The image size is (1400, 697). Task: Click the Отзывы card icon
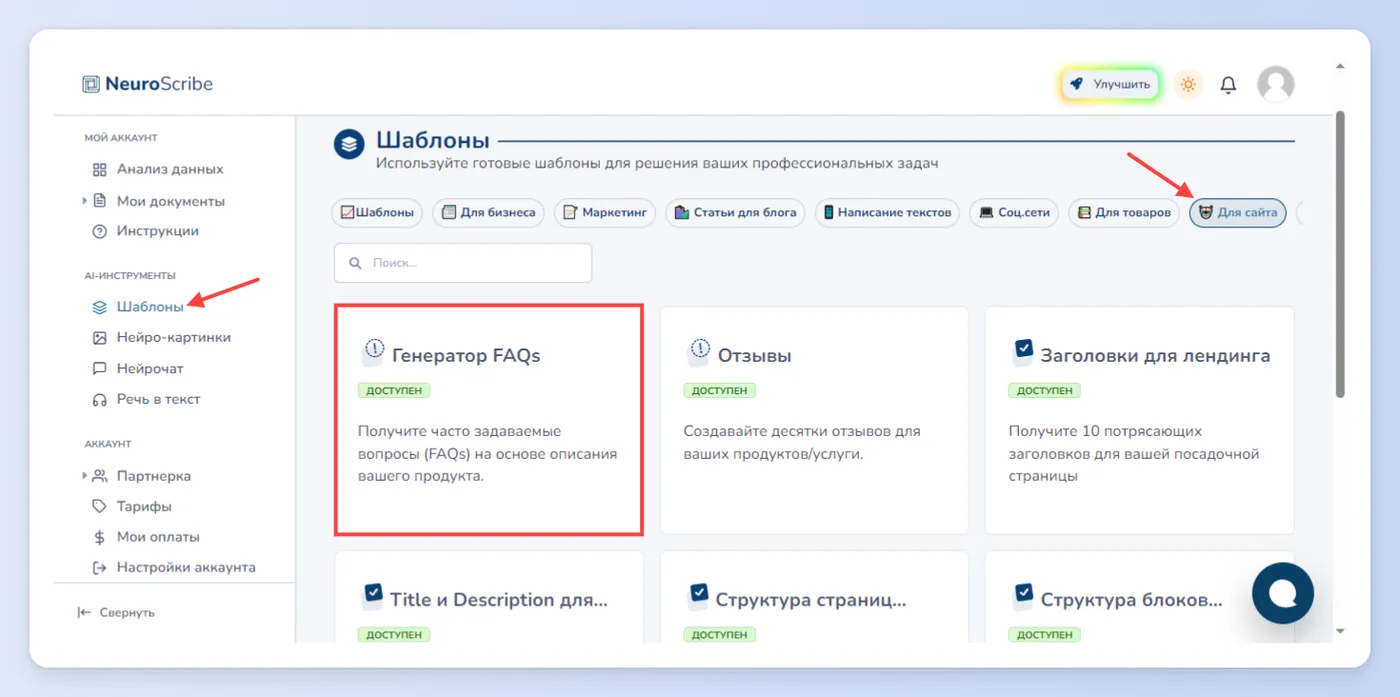(x=698, y=351)
